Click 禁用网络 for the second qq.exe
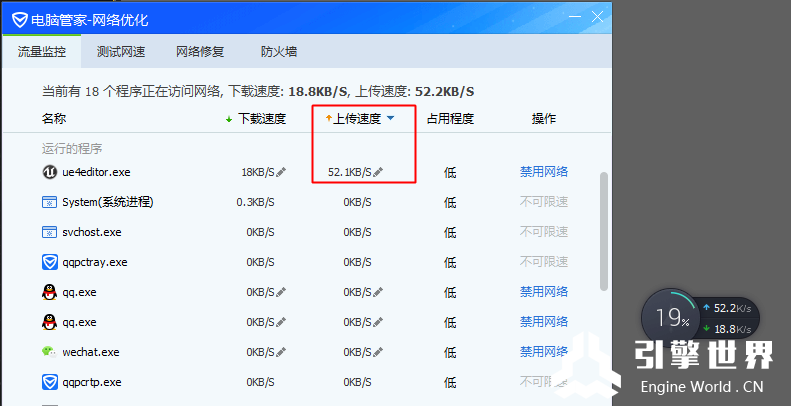 tap(544, 322)
